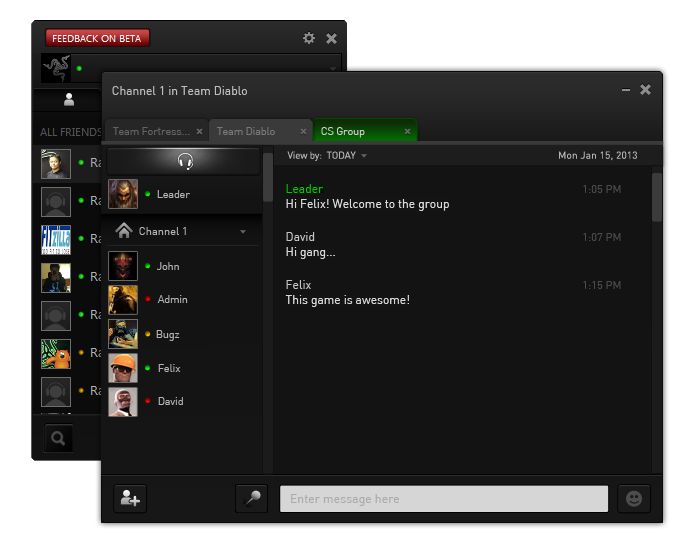Open status dropdown arrow in friends window
The height and width of the screenshot is (556, 687).
333,69
